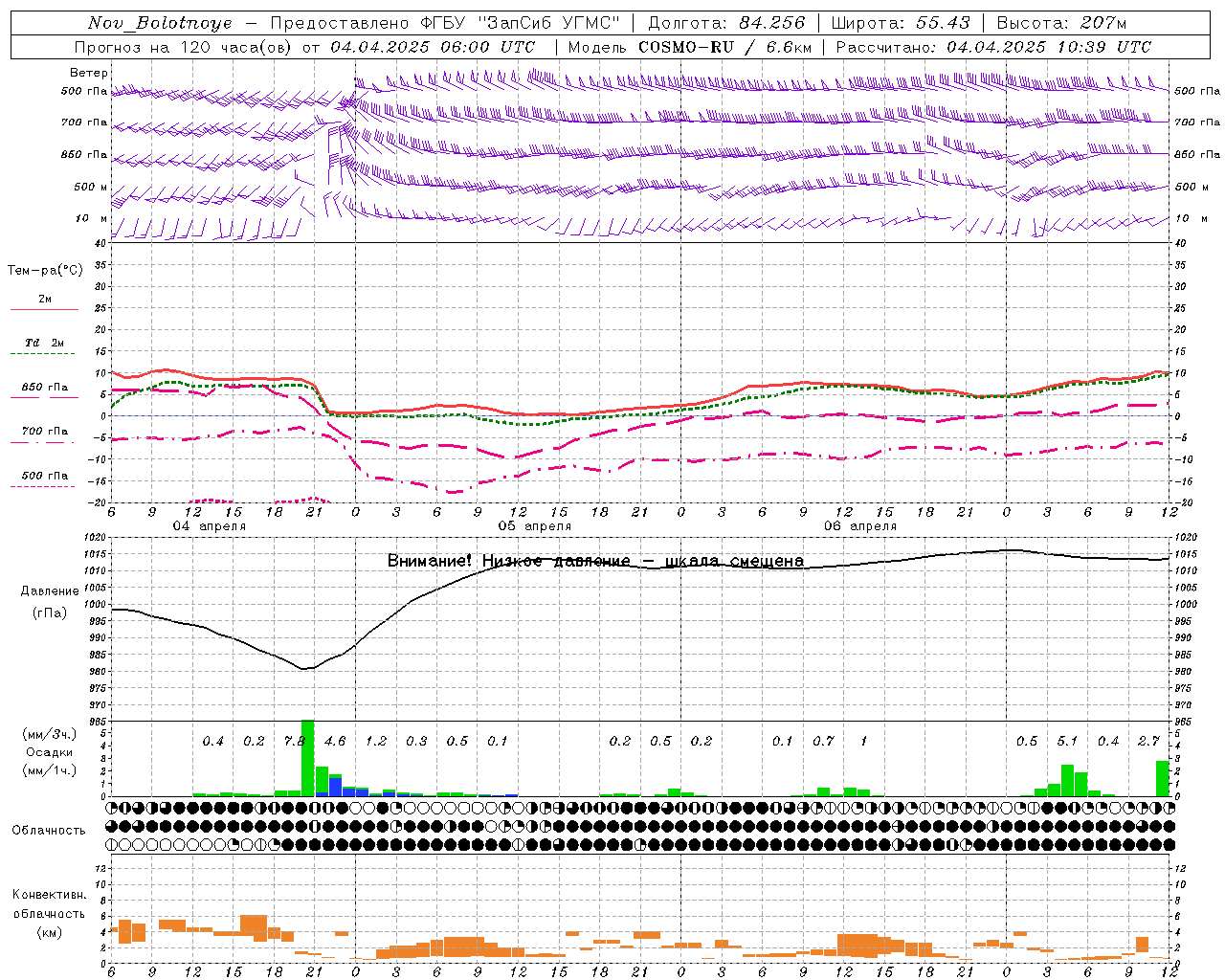Click the forecast start time 04.04.2025 06:00 UTC

pyautogui.click(x=433, y=47)
